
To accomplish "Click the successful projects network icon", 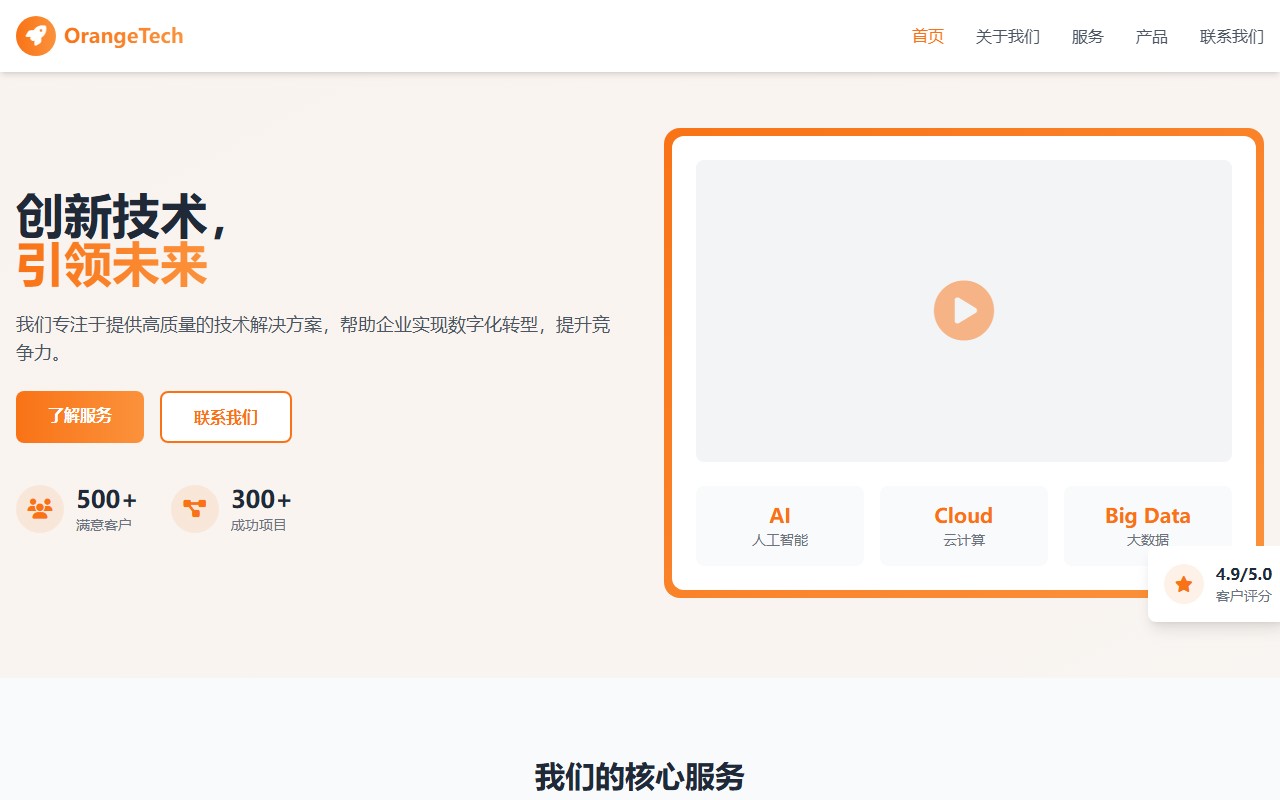I will 195,508.
